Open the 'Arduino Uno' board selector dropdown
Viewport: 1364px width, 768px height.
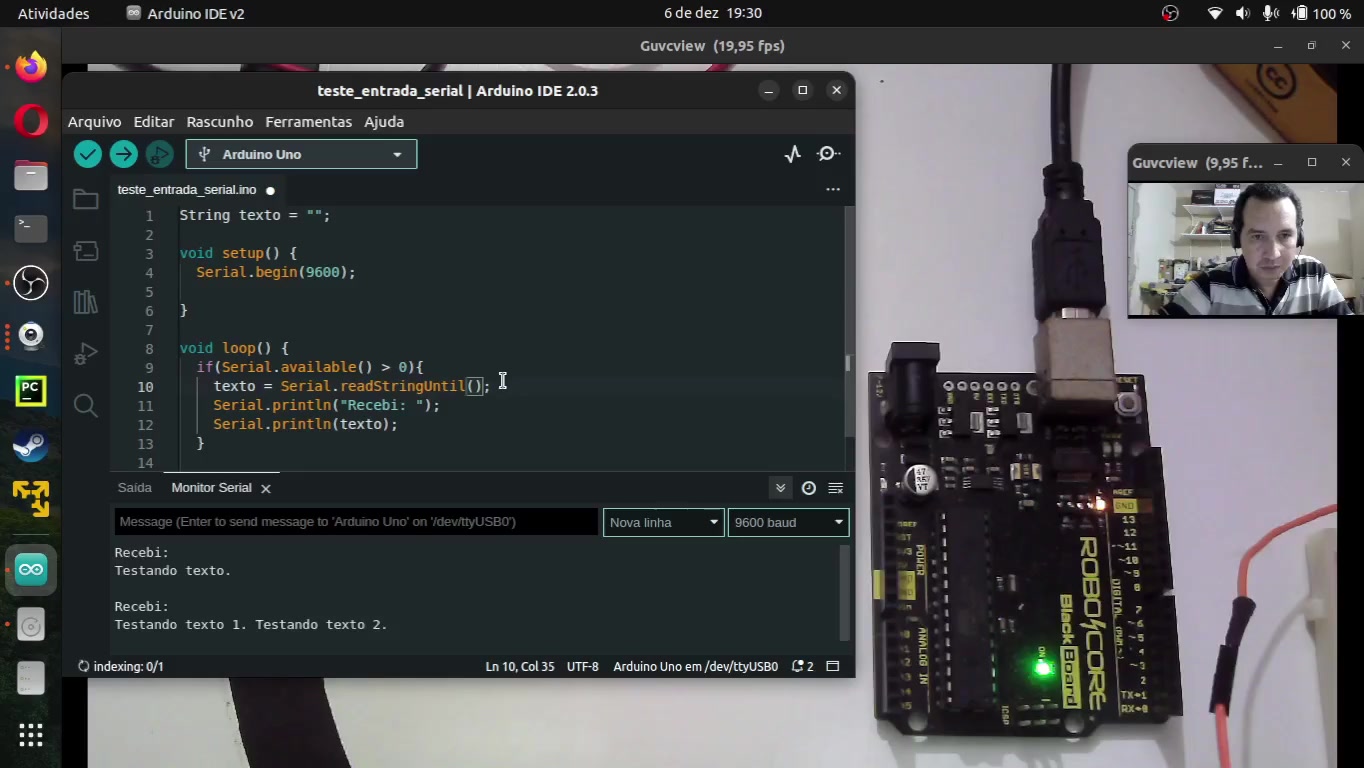(300, 154)
